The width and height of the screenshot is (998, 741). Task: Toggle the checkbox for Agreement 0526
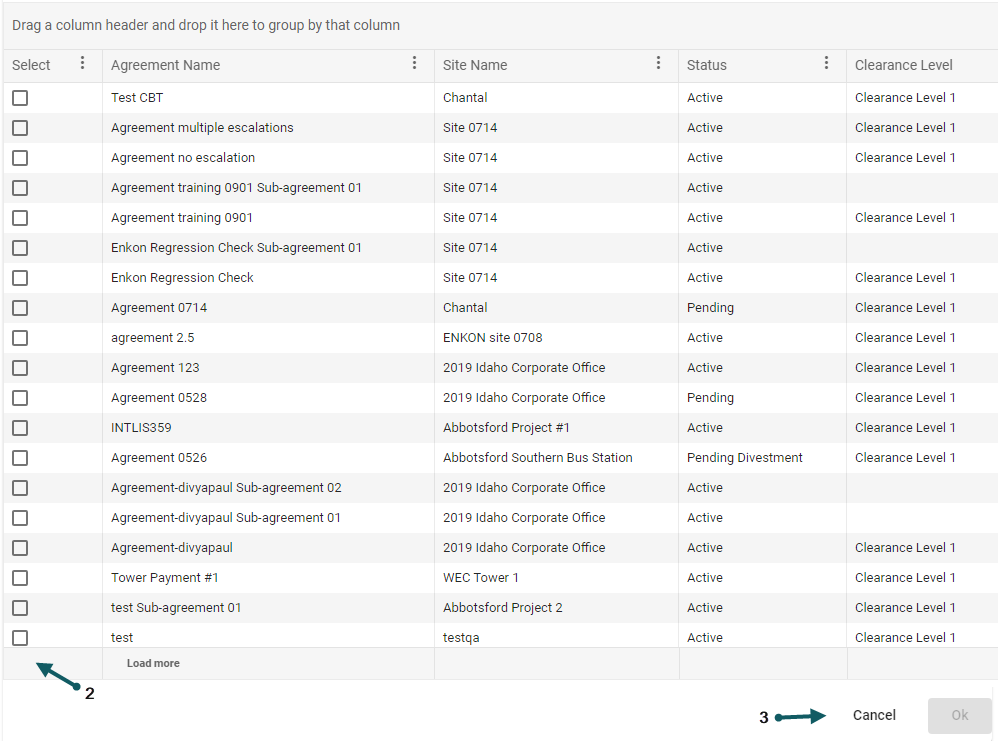click(20, 458)
